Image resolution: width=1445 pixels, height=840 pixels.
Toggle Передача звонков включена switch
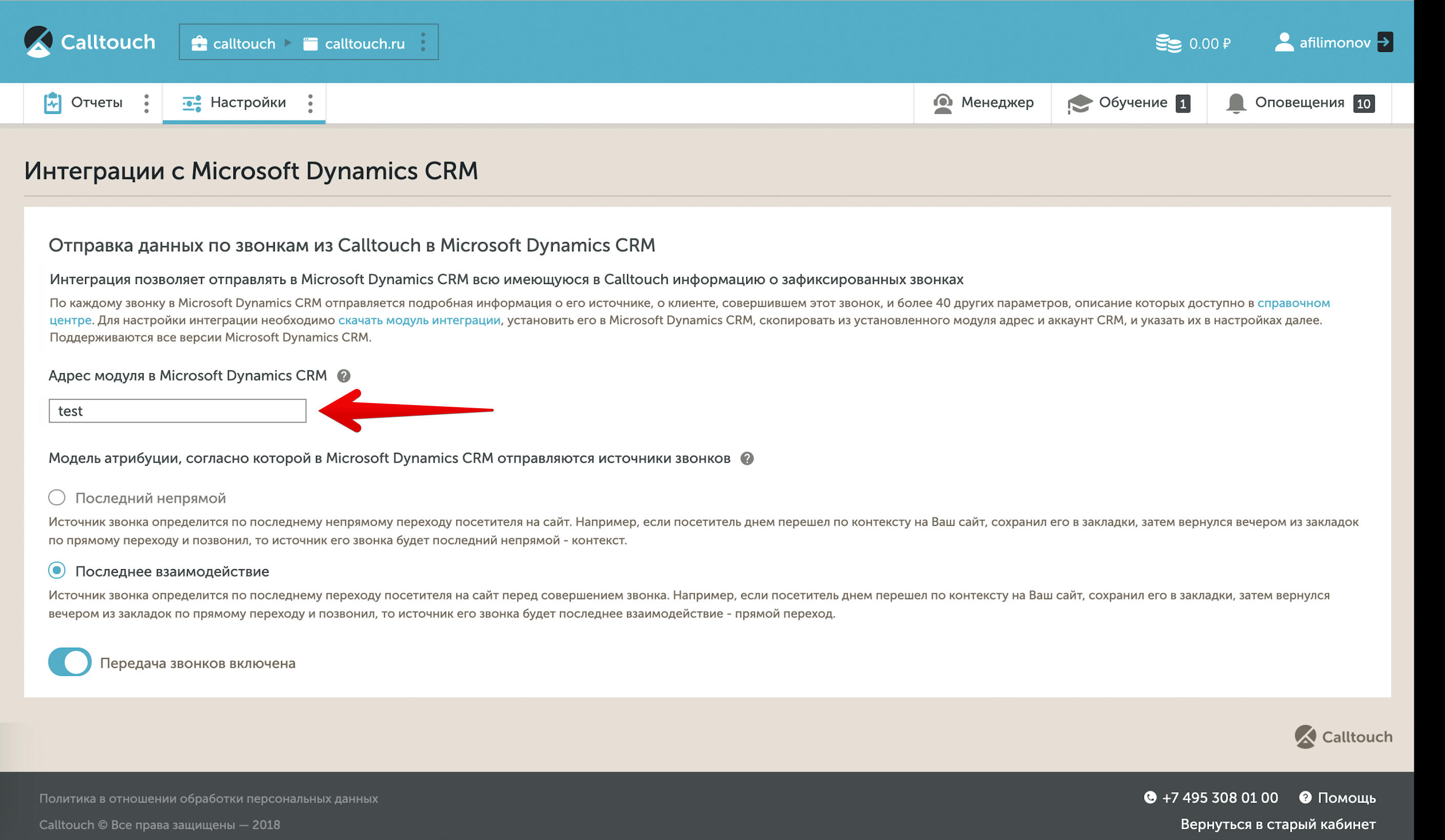coord(70,662)
